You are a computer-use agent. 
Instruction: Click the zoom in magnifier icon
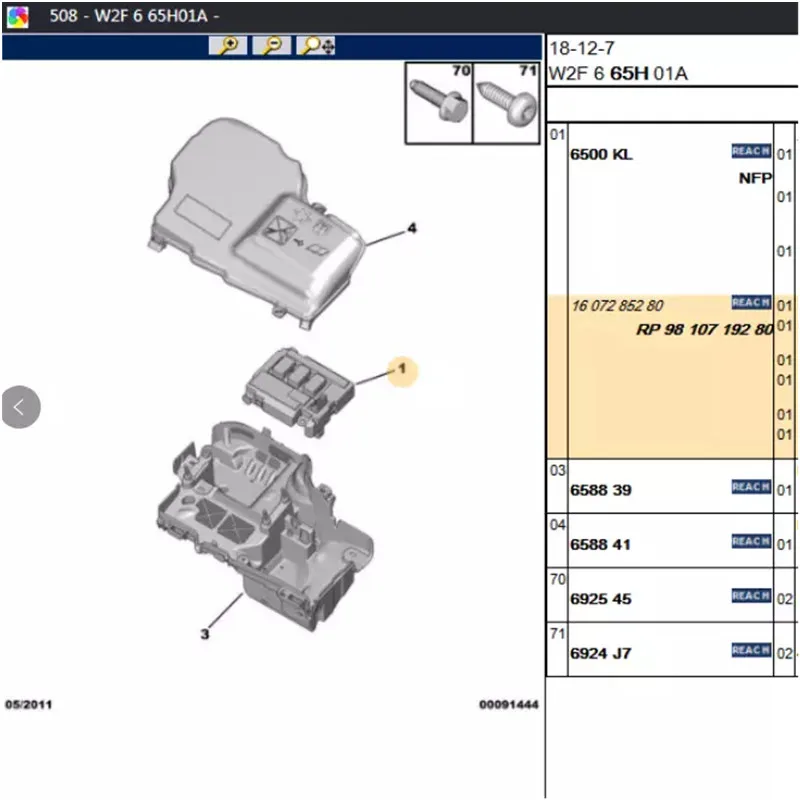pos(228,45)
